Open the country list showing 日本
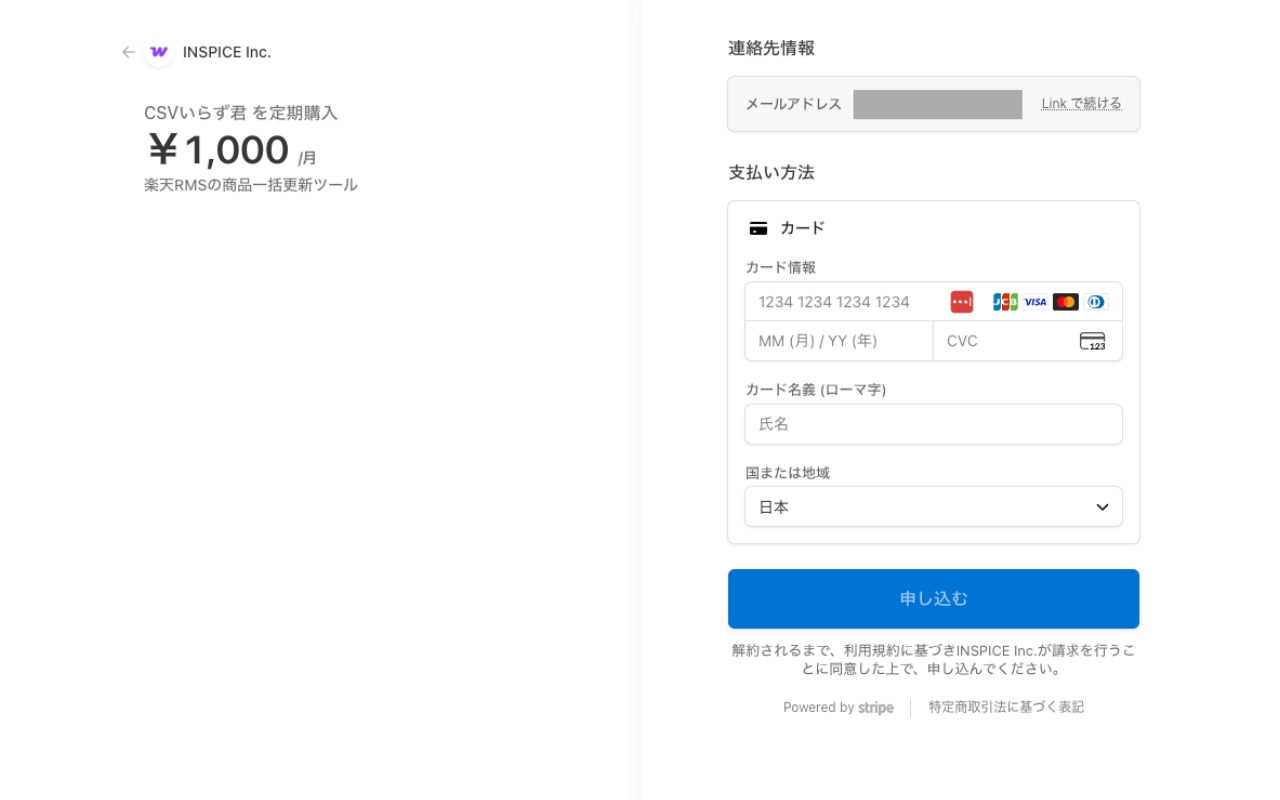The height and width of the screenshot is (800, 1280). point(933,507)
